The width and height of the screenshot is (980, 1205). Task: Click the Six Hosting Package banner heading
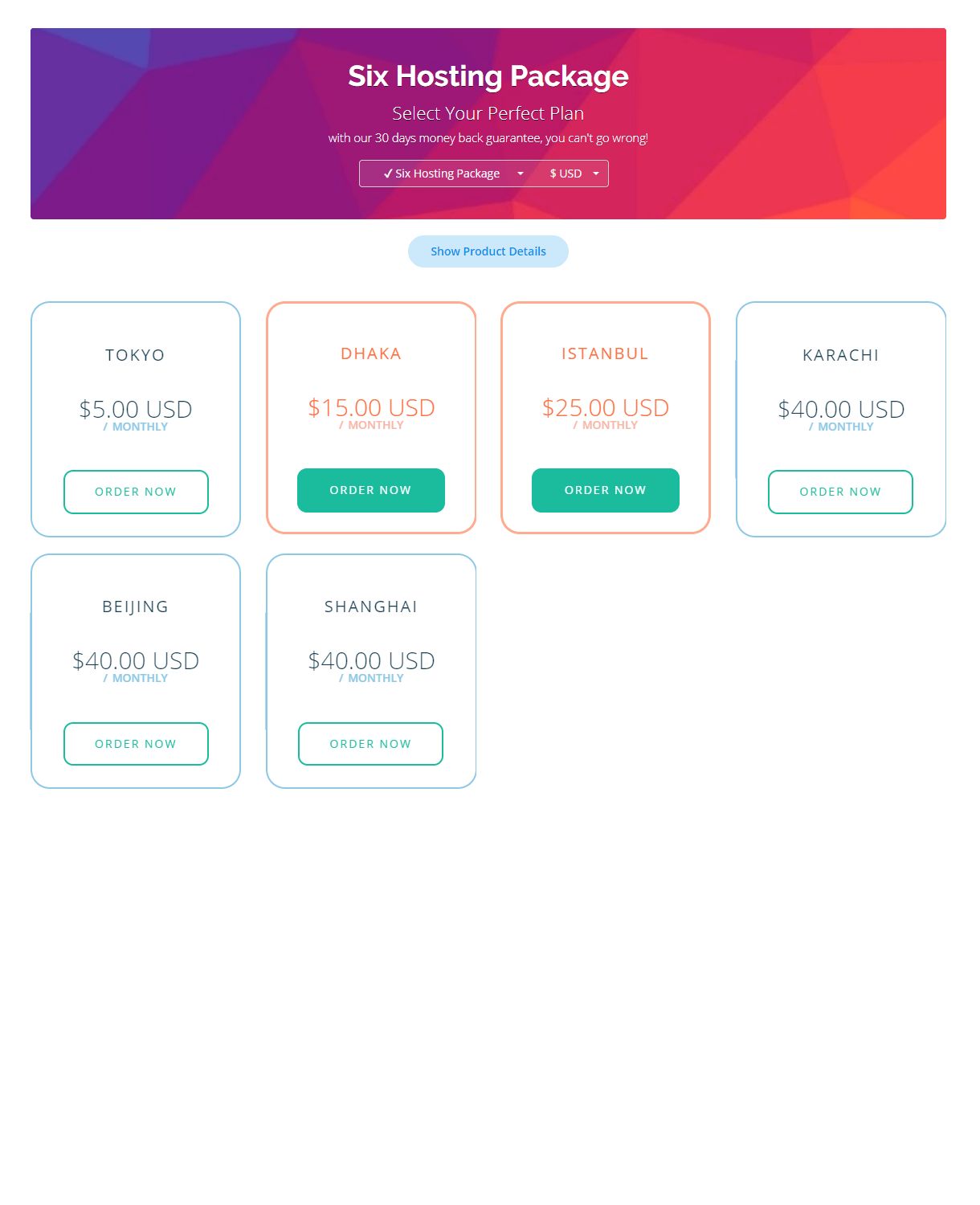[x=488, y=76]
